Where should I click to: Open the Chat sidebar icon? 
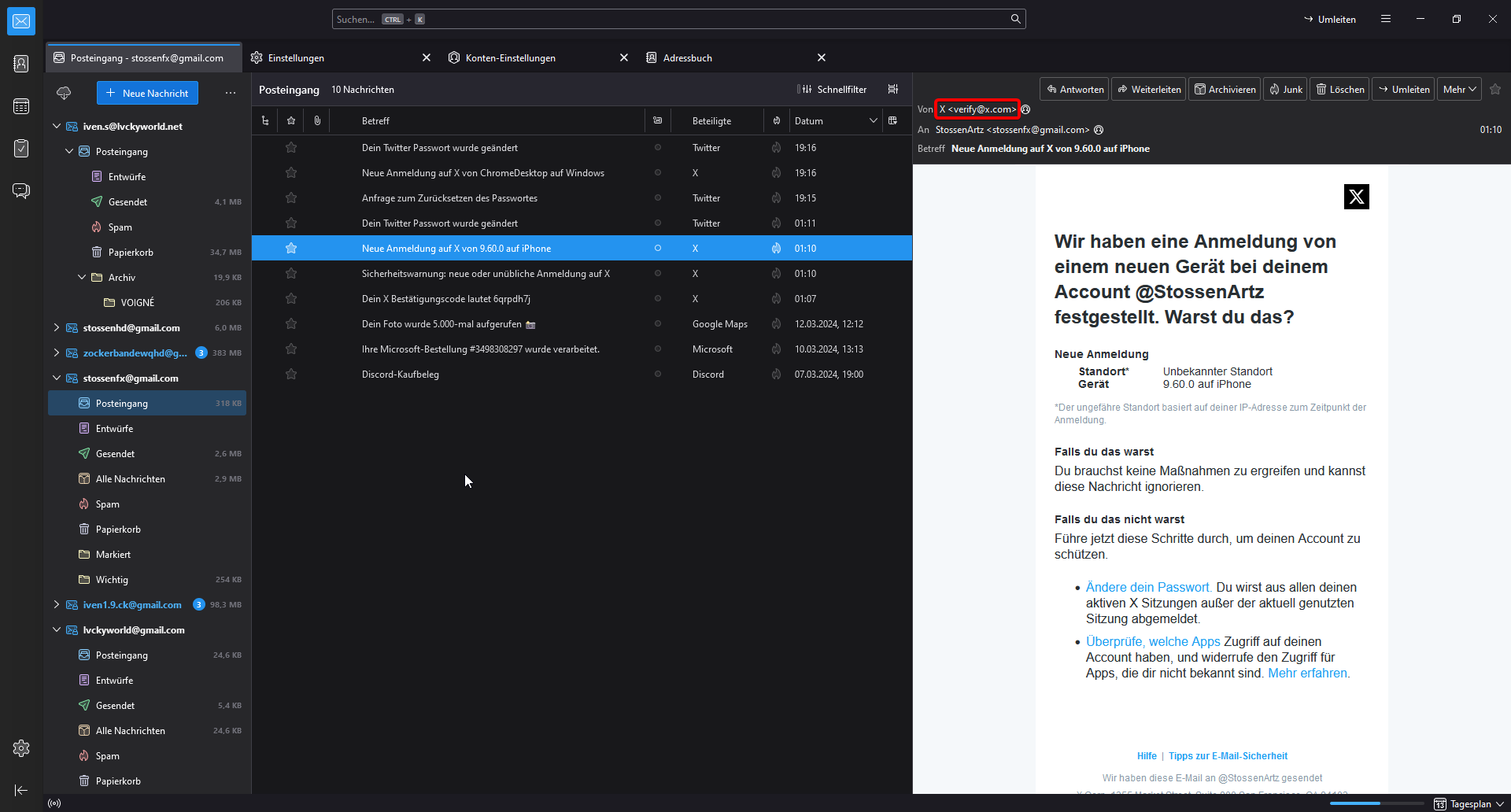pyautogui.click(x=21, y=191)
